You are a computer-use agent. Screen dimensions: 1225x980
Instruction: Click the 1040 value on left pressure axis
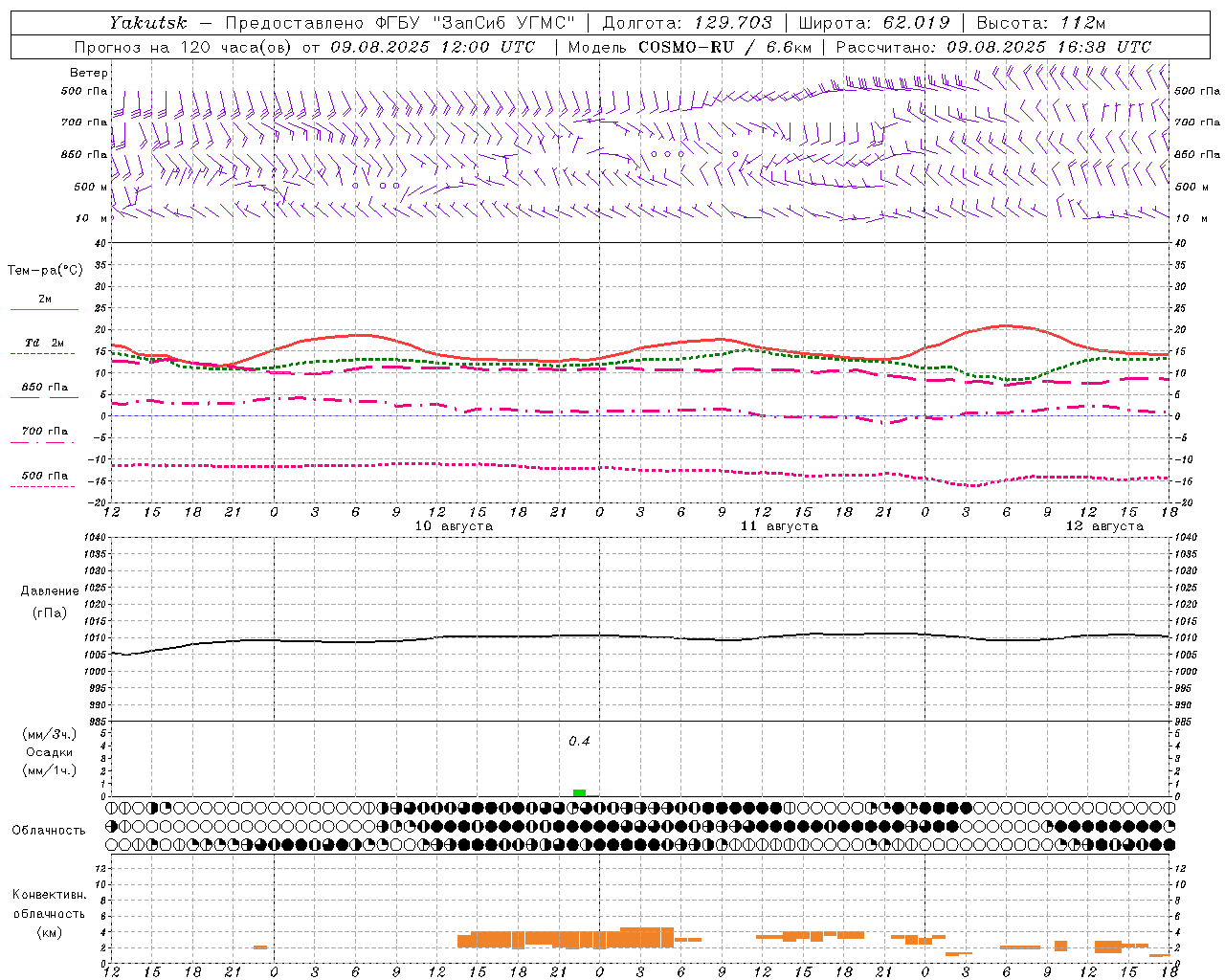click(94, 538)
